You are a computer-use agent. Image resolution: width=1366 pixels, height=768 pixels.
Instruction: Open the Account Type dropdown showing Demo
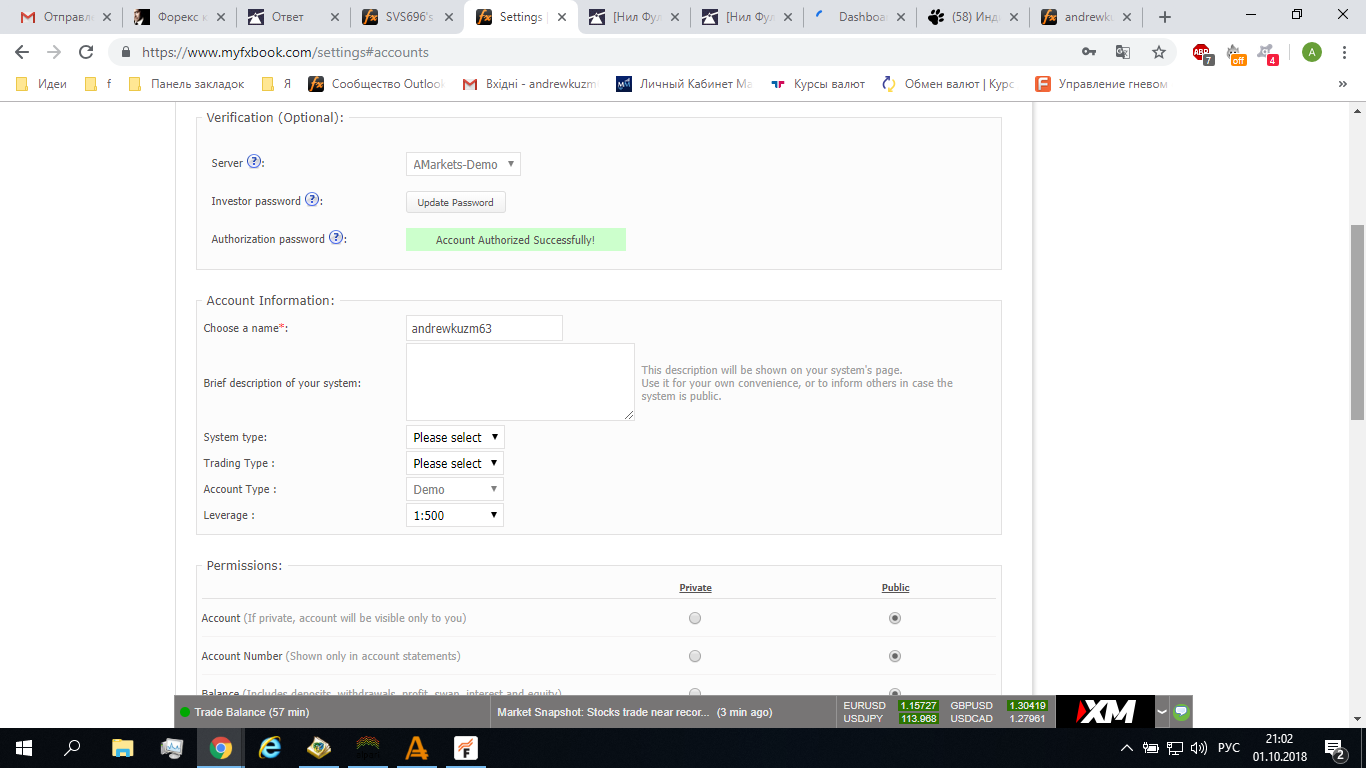(x=455, y=489)
